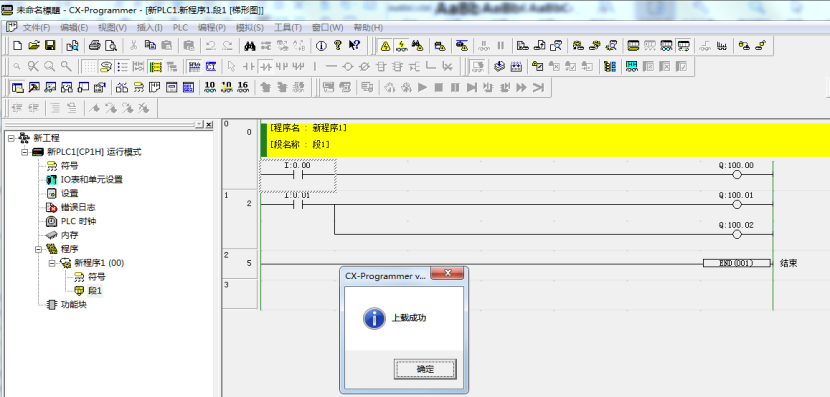The image size is (830, 397).
Task: Open the PLC menu
Action: coord(181,28)
